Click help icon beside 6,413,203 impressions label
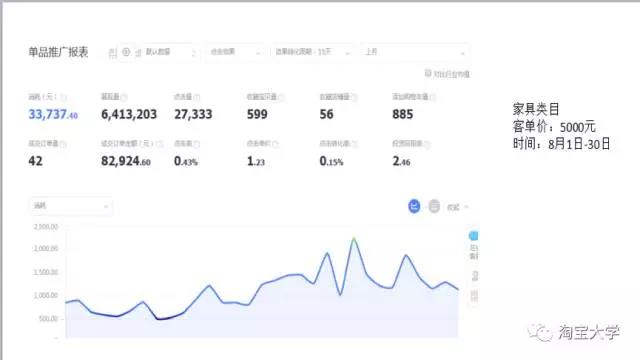This screenshot has height=360, width=640. [x=124, y=97]
